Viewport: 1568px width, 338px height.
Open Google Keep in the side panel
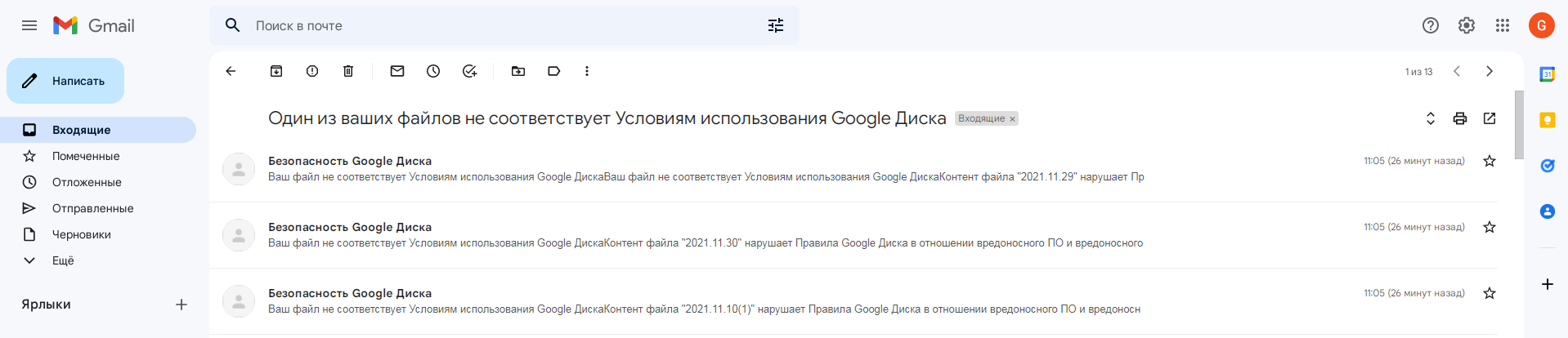(x=1548, y=120)
